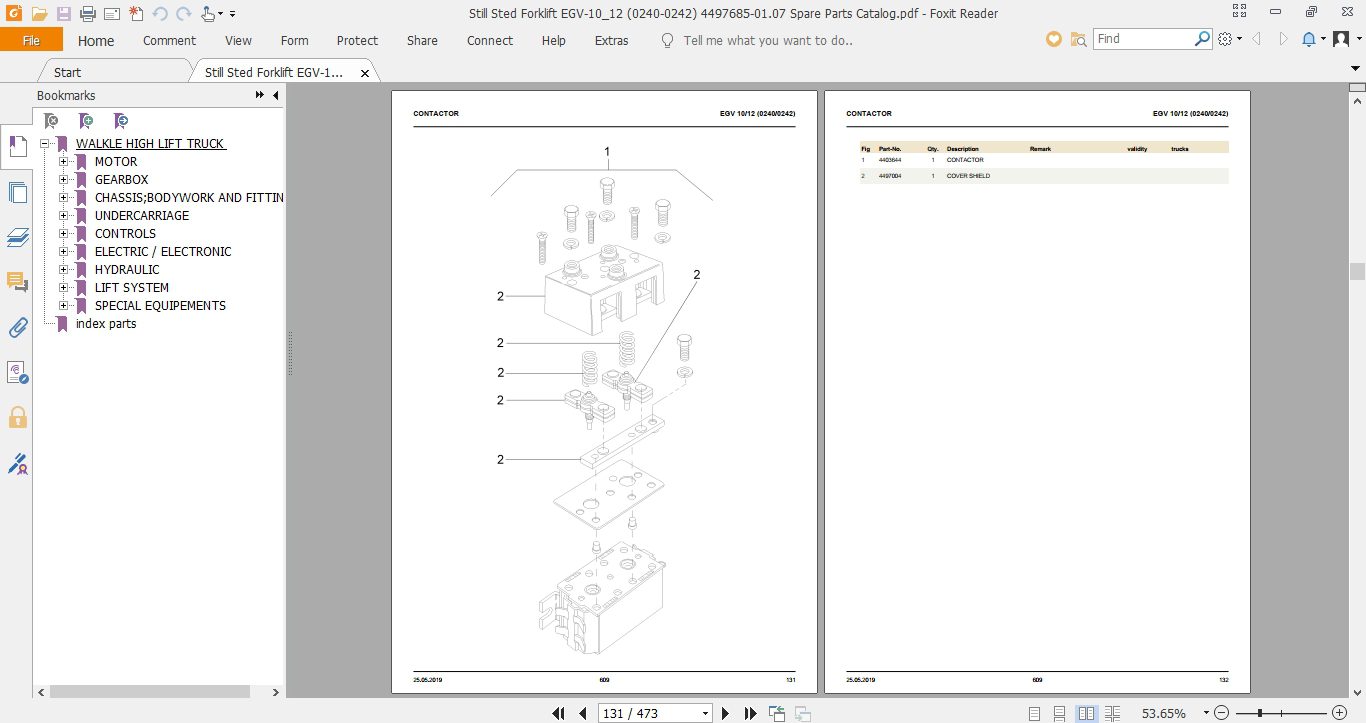Toggle facing two-page view mode
This screenshot has width=1366, height=723.
[1086, 713]
